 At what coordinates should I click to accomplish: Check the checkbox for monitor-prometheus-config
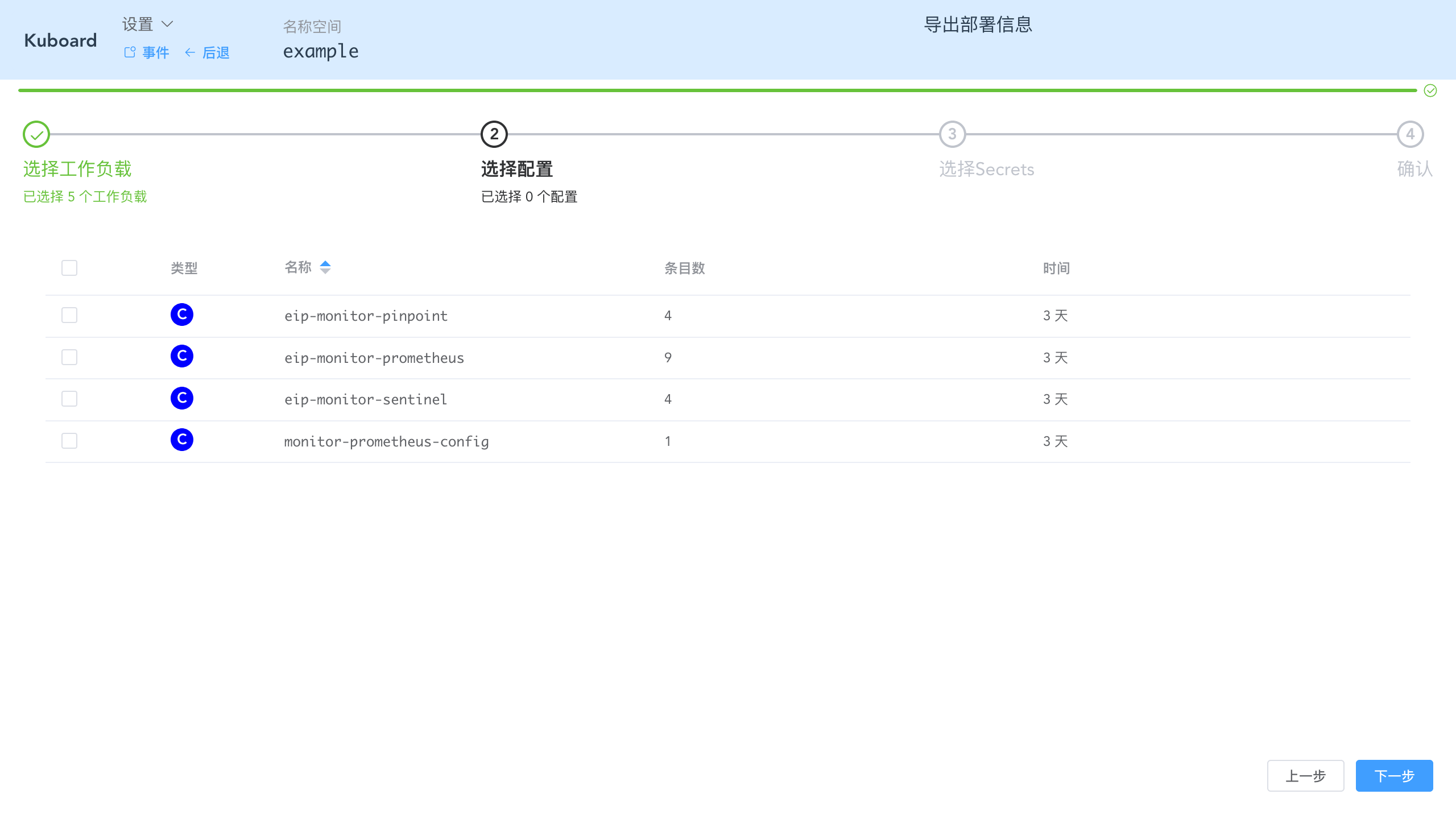(69, 441)
